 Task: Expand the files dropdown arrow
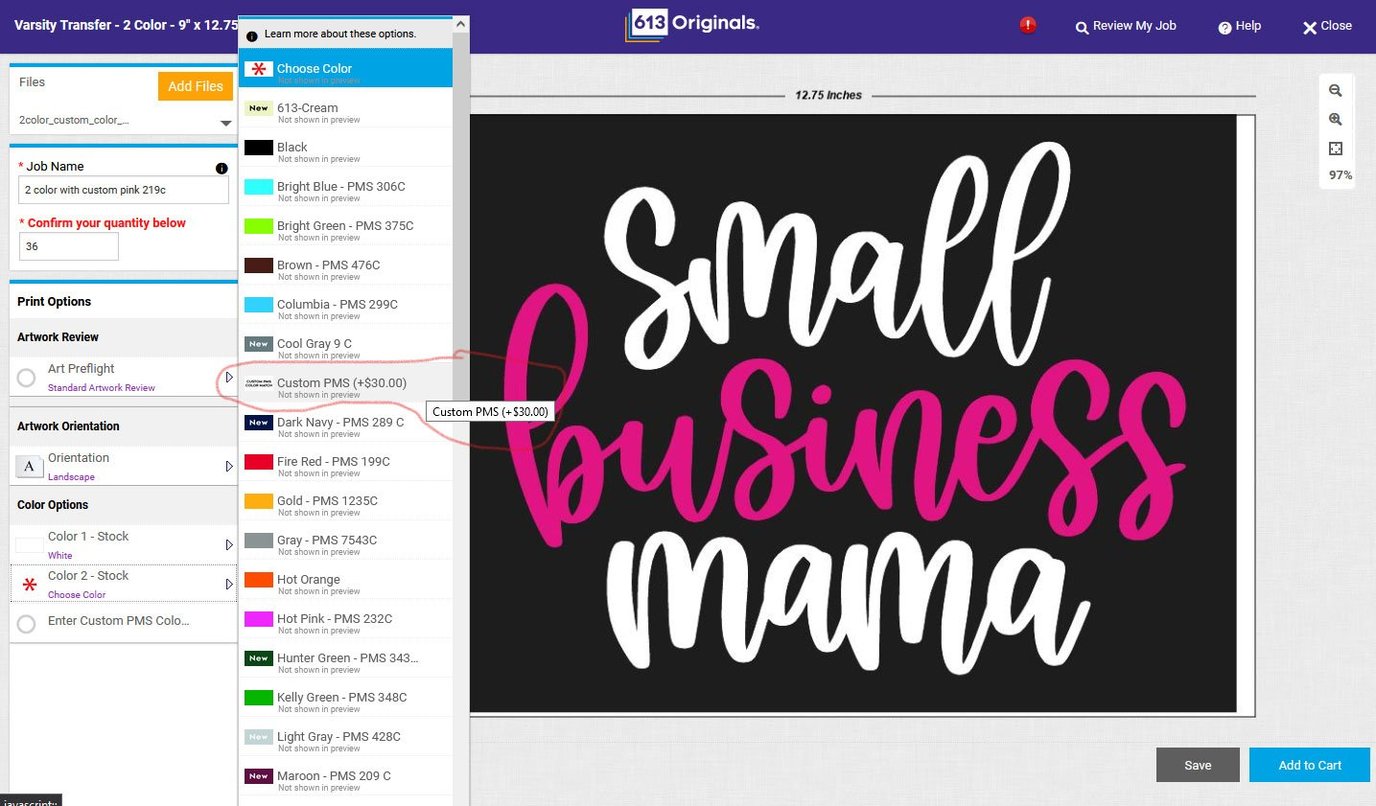click(x=226, y=123)
